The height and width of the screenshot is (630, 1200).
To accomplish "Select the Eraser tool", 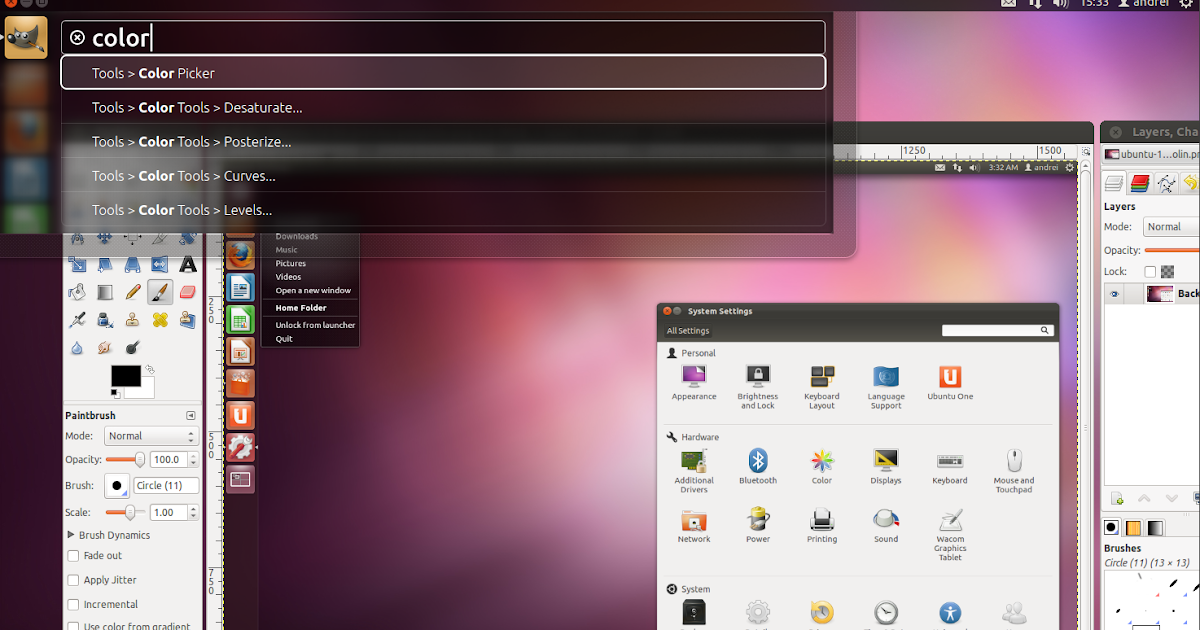I will click(186, 291).
